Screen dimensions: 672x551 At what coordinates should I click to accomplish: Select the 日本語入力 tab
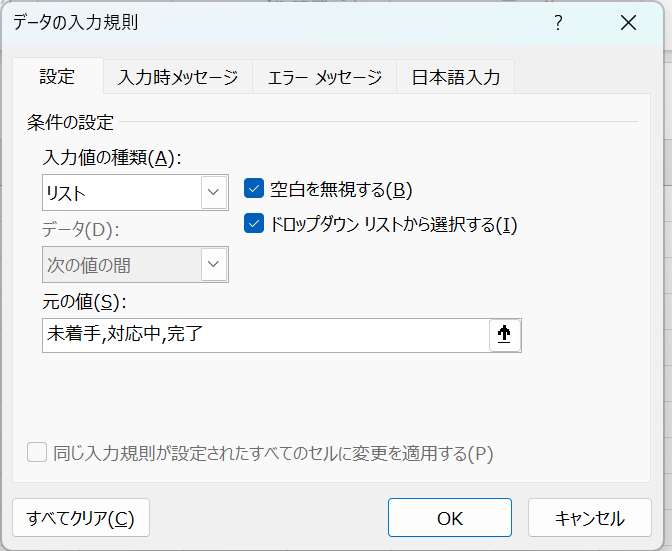point(456,77)
